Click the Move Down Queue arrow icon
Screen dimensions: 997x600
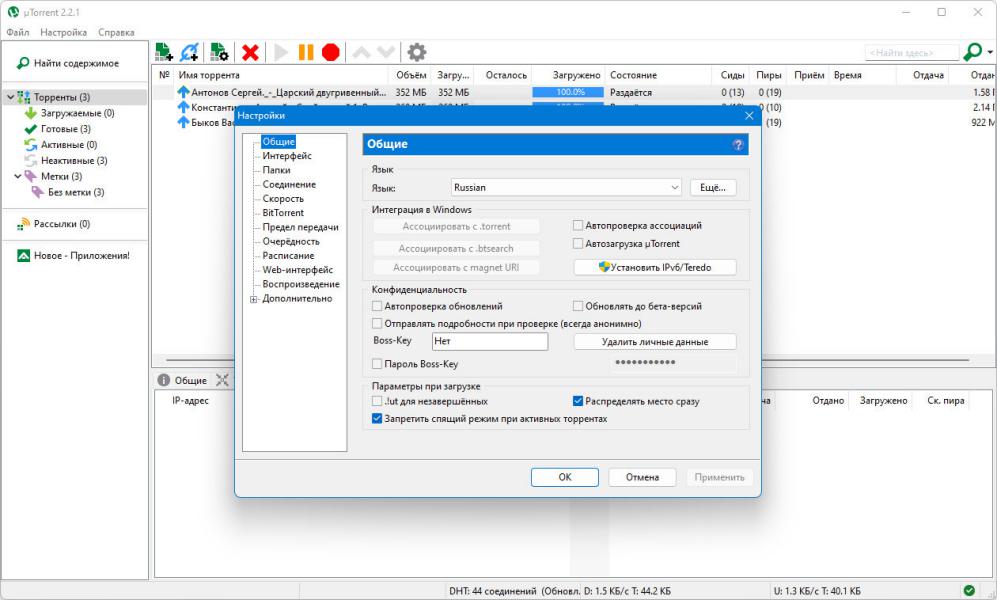386,52
